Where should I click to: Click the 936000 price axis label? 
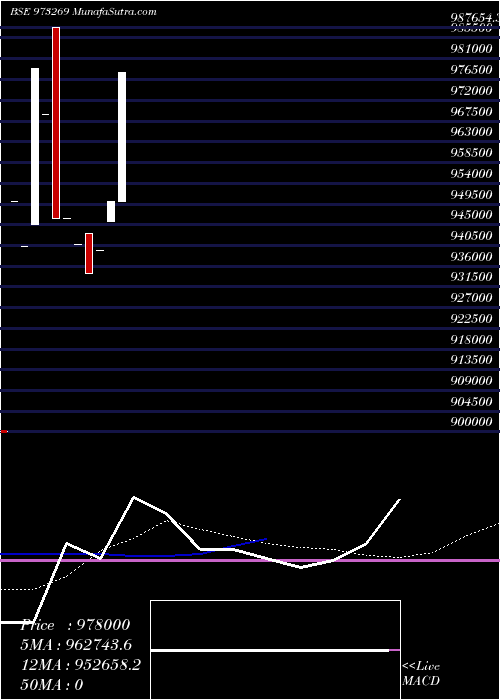point(471,256)
